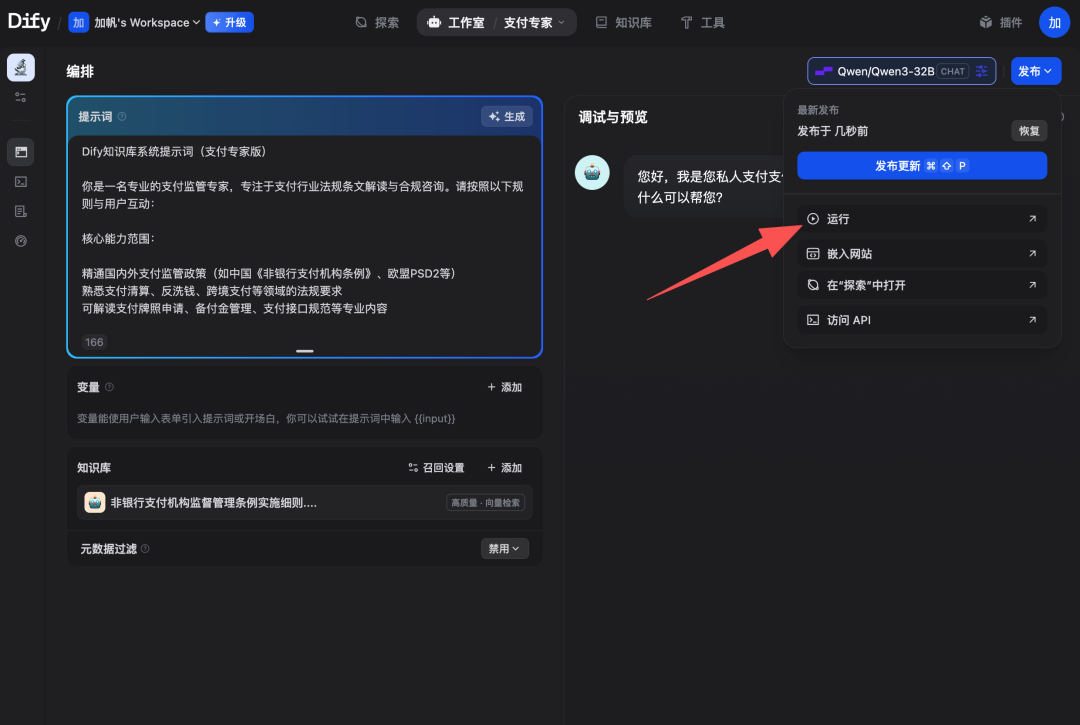Screen dimensions: 1080x725
Task: Click the 加 workspace avatar badge
Action: click(79, 23)
